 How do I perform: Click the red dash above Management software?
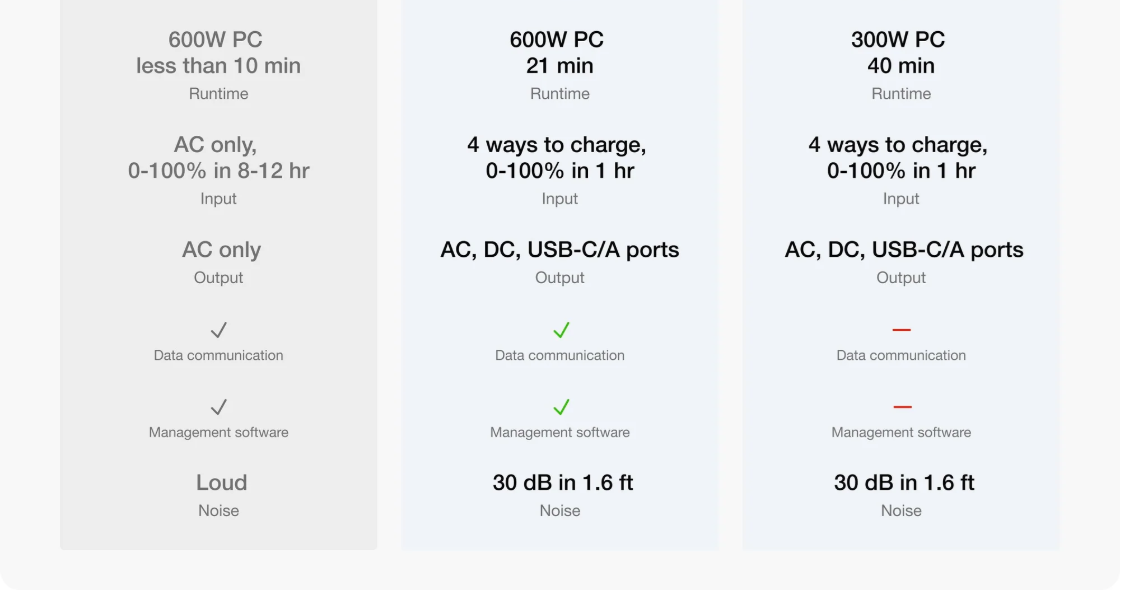click(x=902, y=407)
